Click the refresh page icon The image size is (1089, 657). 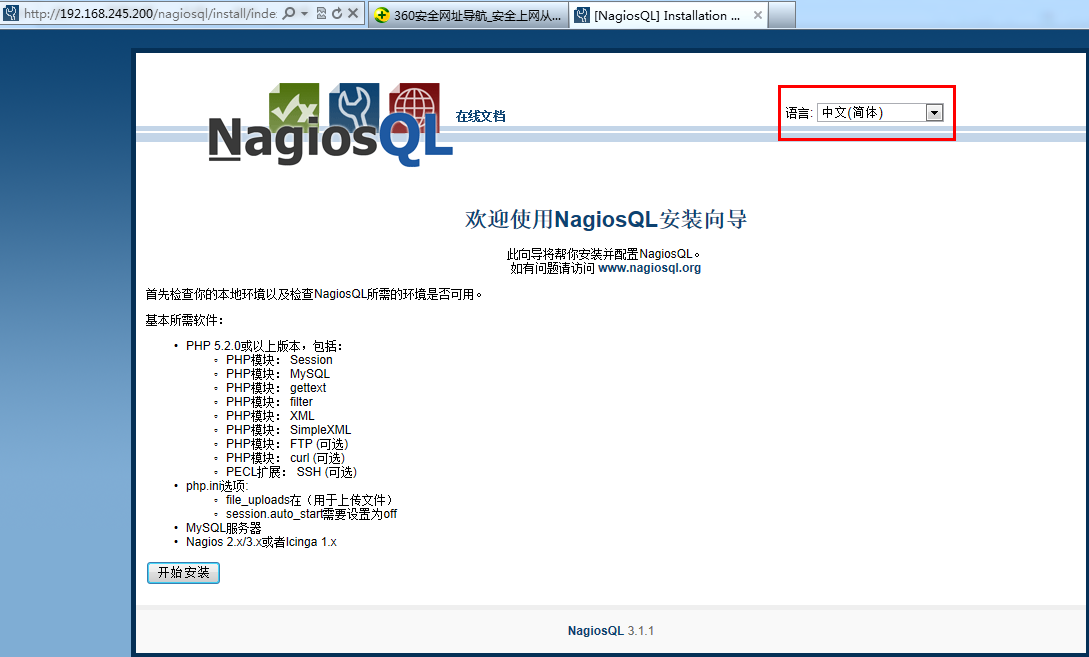coord(337,13)
